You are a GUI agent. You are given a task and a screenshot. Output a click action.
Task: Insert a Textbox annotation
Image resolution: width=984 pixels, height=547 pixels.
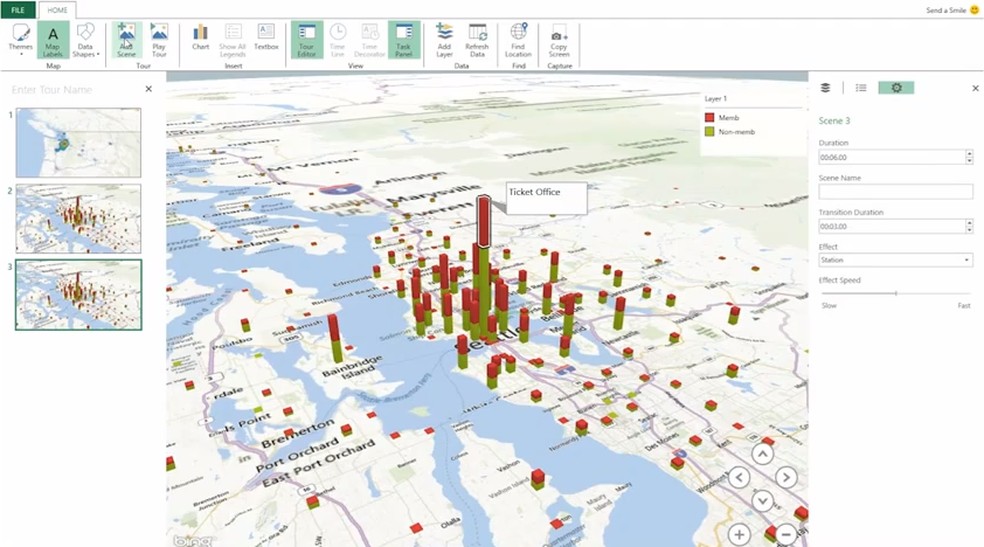266,38
